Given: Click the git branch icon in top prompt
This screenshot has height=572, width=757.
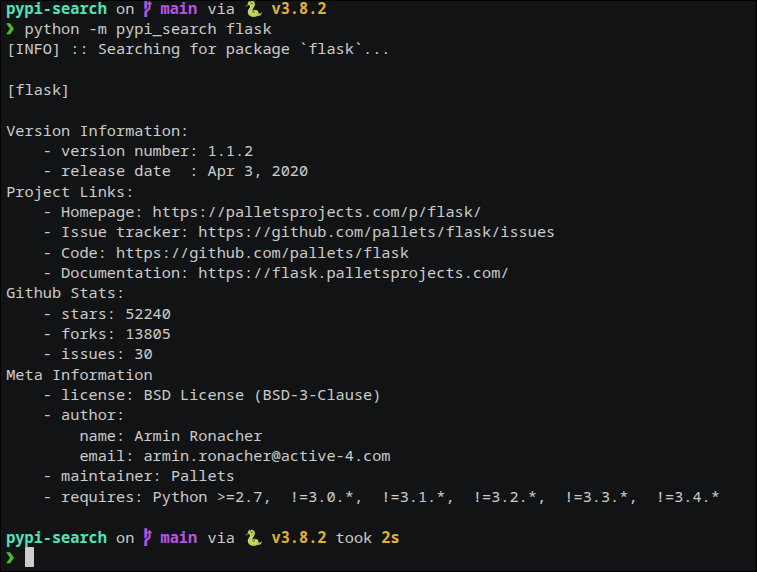Looking at the screenshot, I should pos(148,9).
